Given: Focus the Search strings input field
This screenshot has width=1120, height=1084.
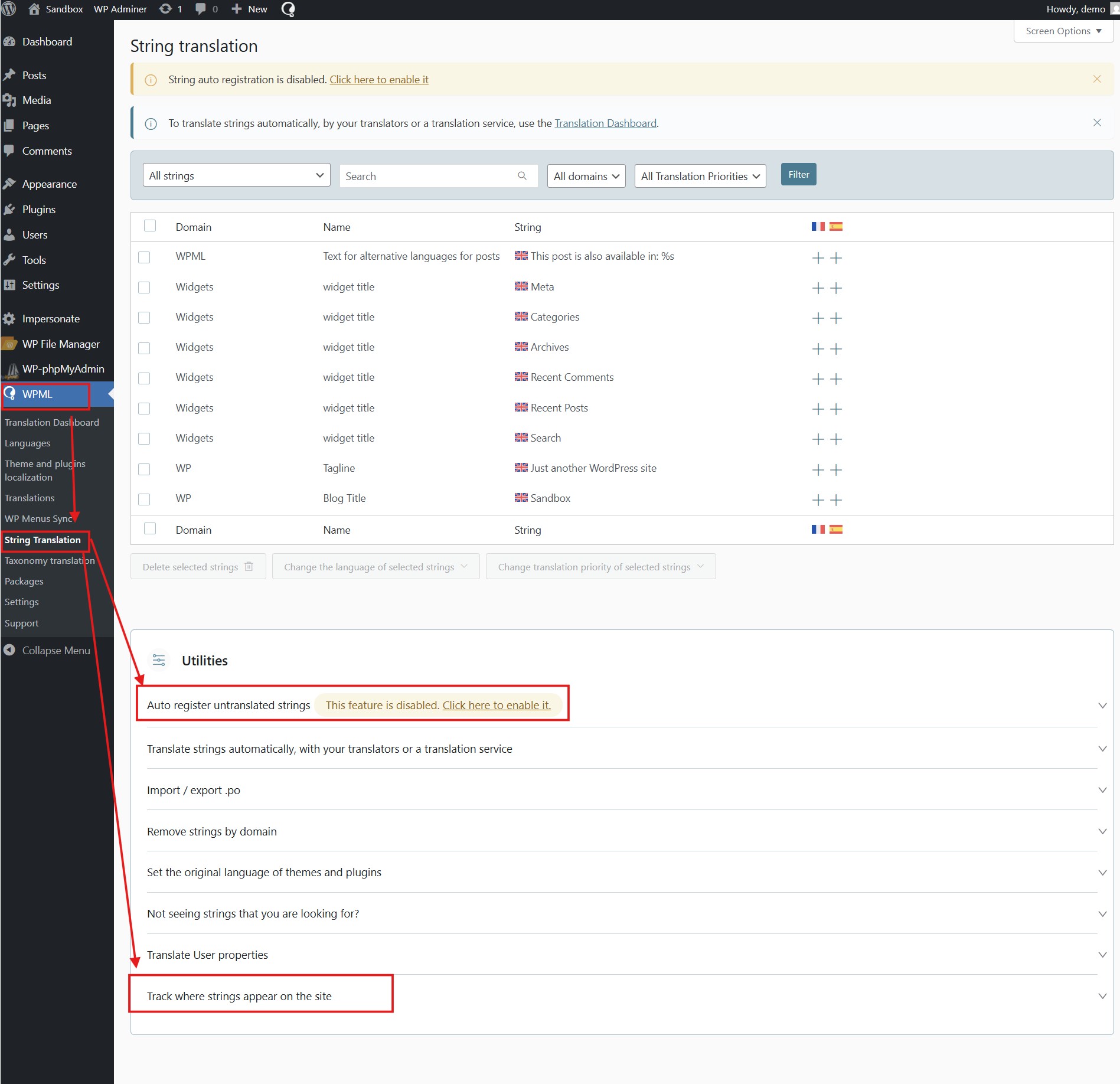Looking at the screenshot, I should coord(438,176).
